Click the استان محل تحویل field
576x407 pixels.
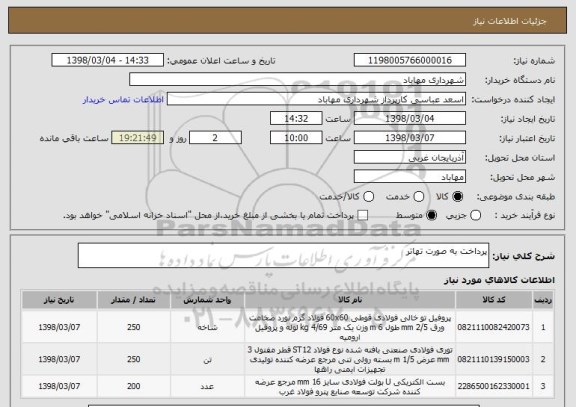[410, 158]
